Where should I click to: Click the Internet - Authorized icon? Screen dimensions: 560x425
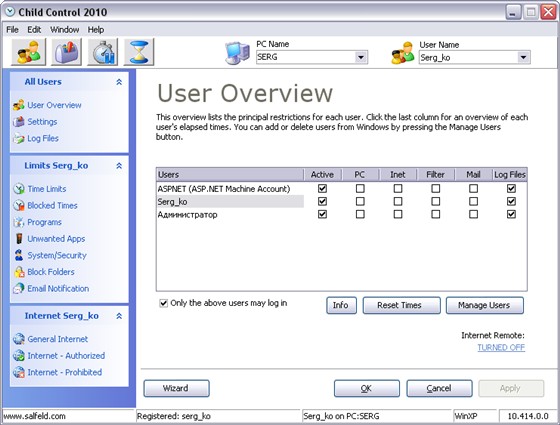point(19,356)
